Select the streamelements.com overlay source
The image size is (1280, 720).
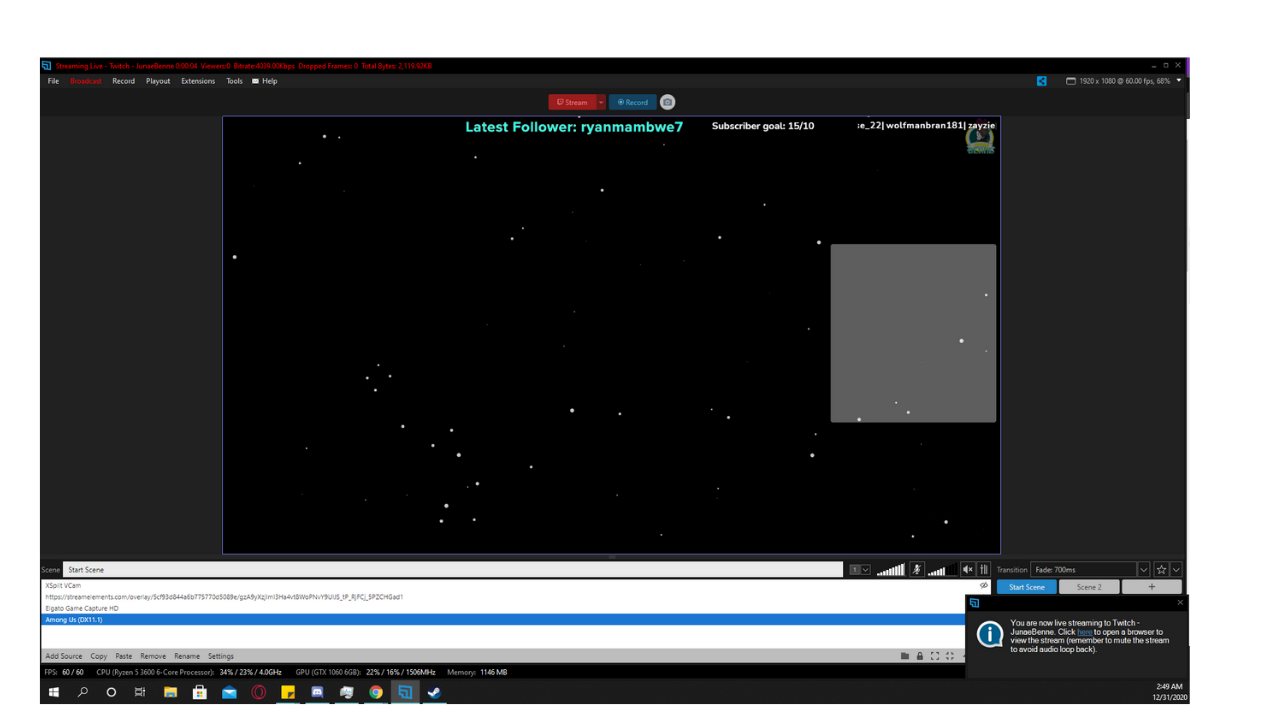tap(504, 597)
